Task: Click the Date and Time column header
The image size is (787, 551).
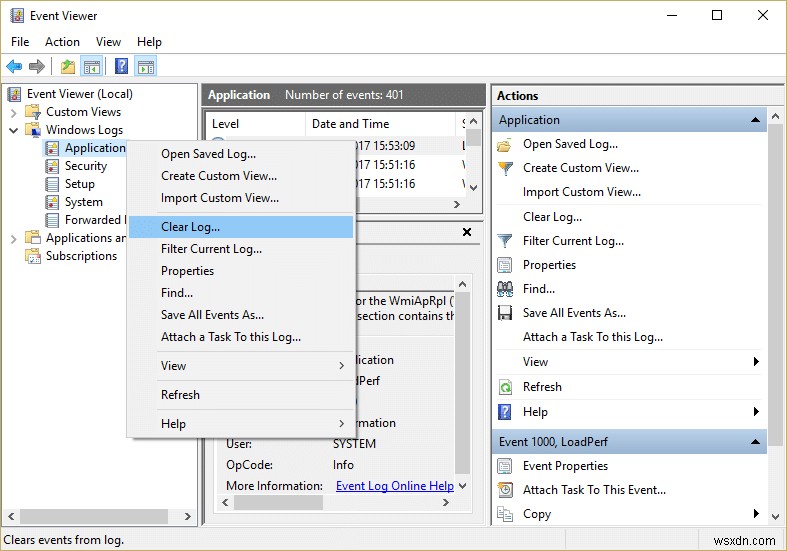Action: point(380,124)
